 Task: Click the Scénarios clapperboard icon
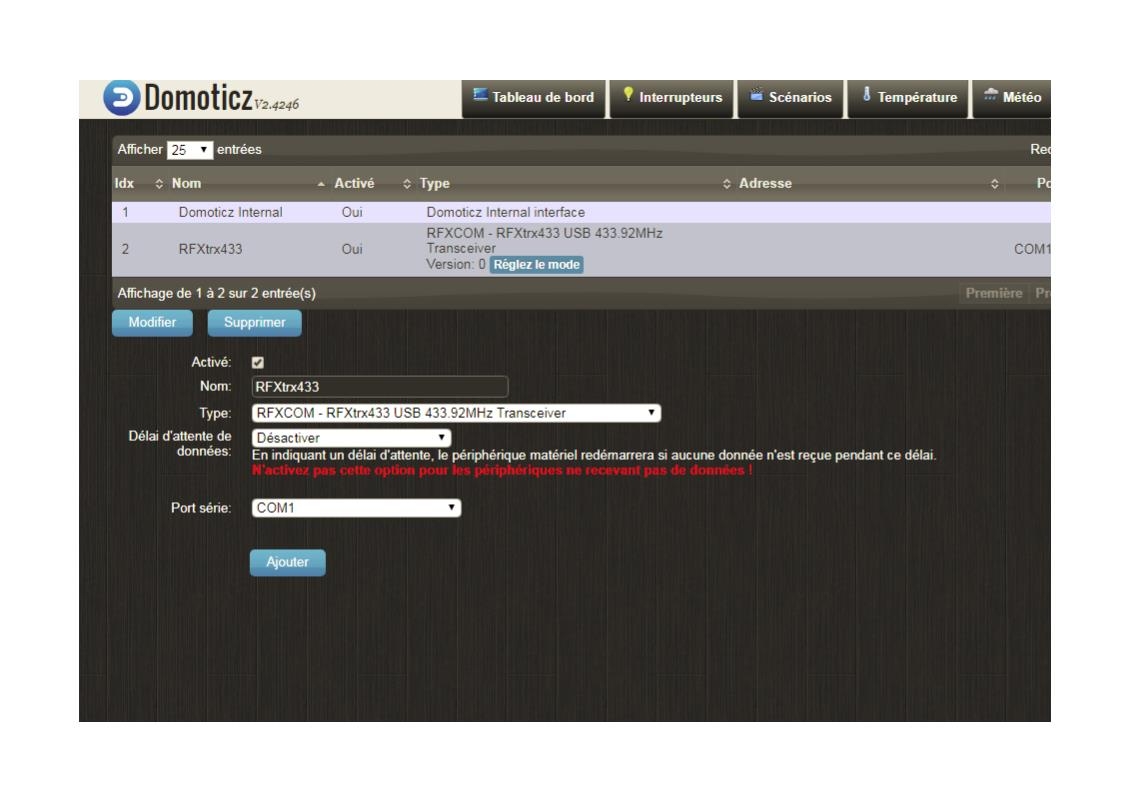(756, 94)
